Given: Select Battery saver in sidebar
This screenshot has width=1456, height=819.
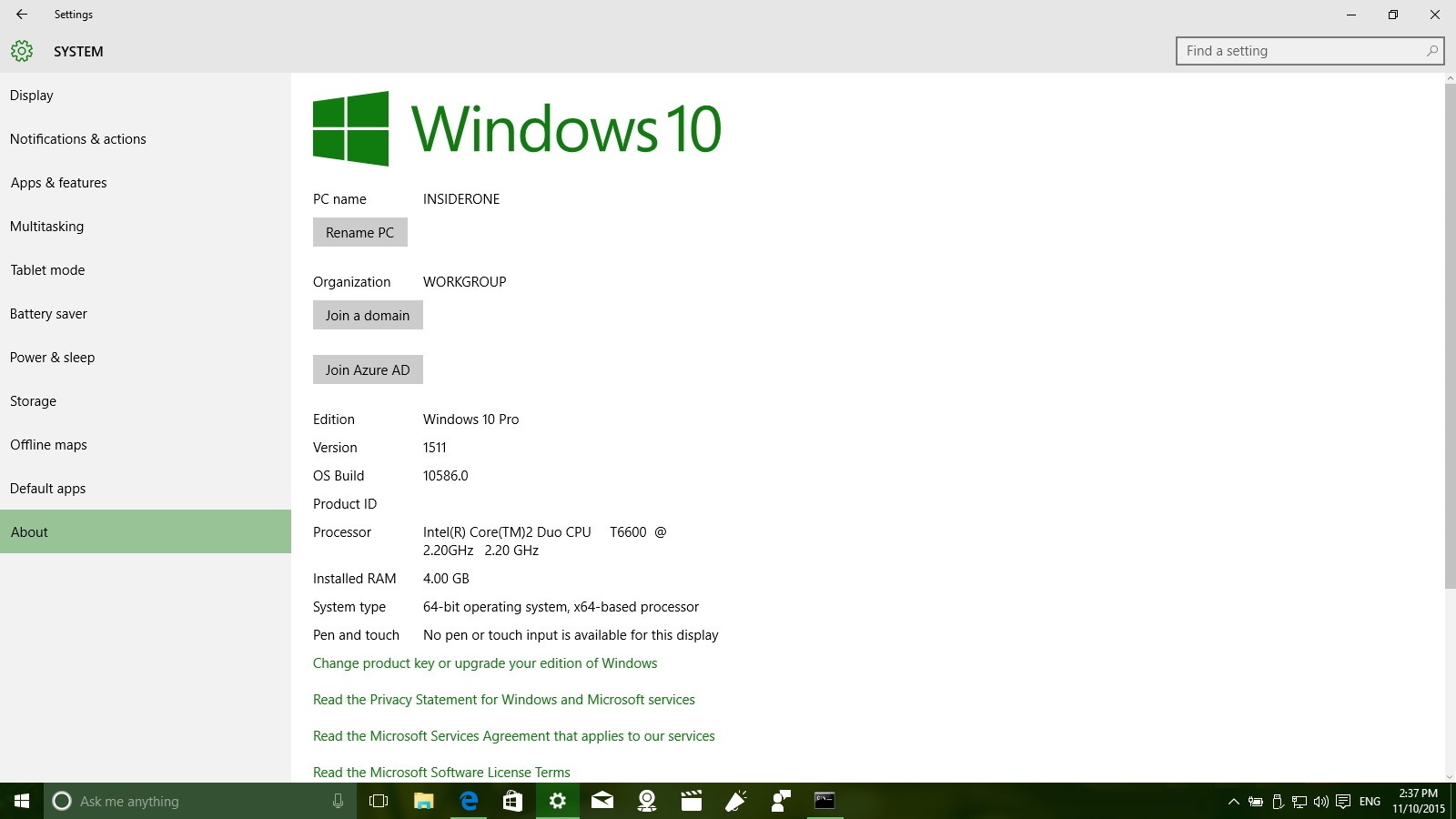Looking at the screenshot, I should (x=146, y=314).
